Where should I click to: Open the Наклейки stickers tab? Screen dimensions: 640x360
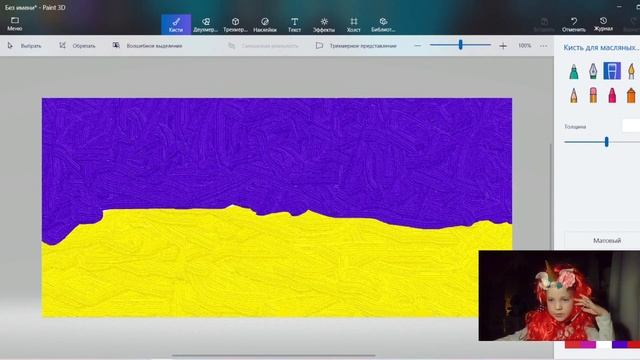264,24
